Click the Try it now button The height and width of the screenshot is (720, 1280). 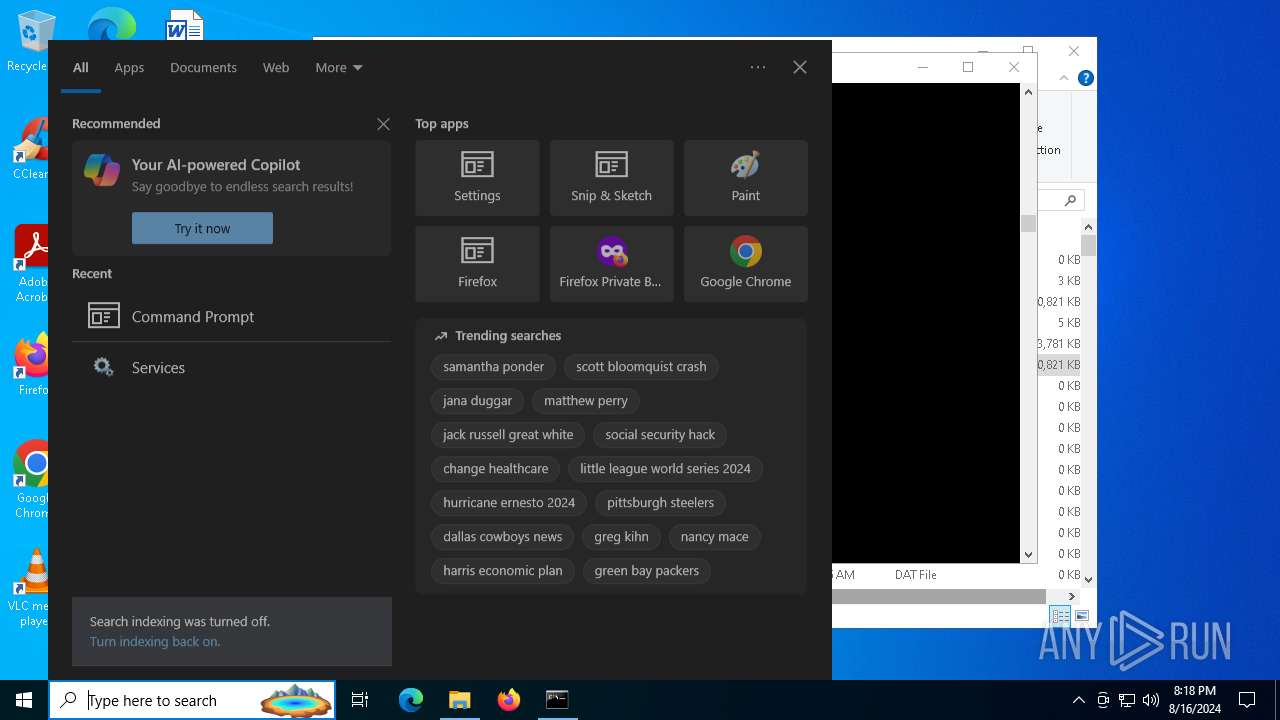[202, 228]
